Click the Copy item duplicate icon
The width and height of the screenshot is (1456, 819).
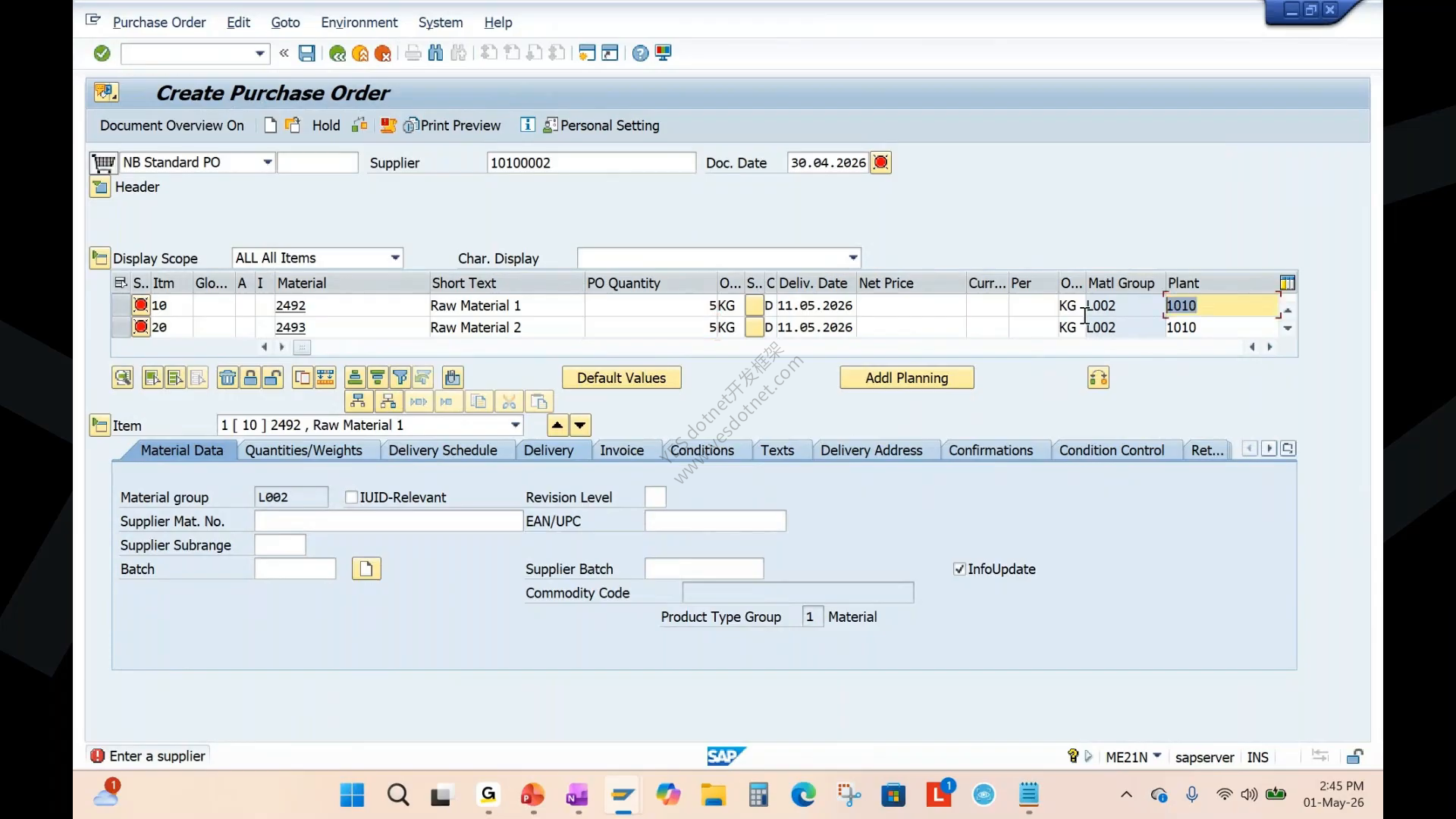click(303, 378)
